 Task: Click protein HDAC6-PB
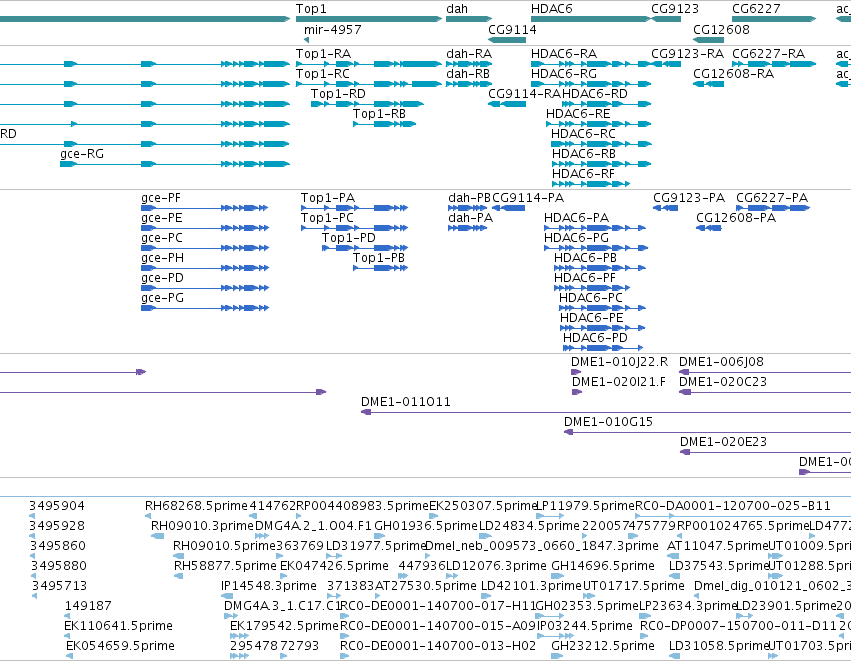tap(600, 268)
